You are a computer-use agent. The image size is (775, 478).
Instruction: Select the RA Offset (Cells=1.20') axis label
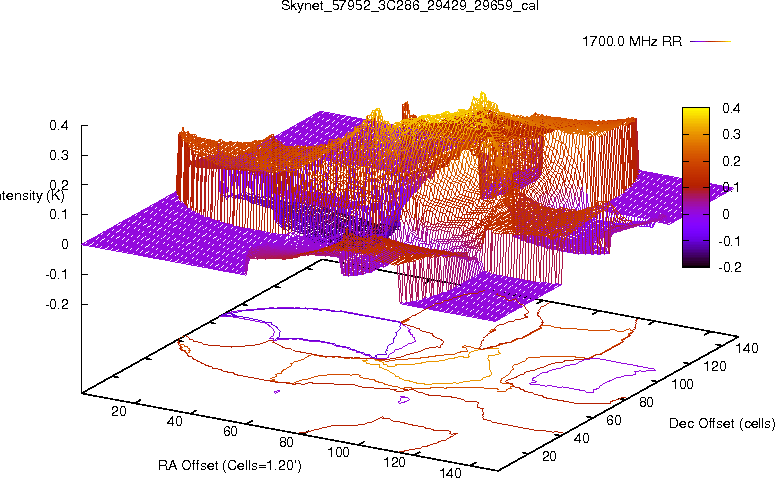point(230,465)
